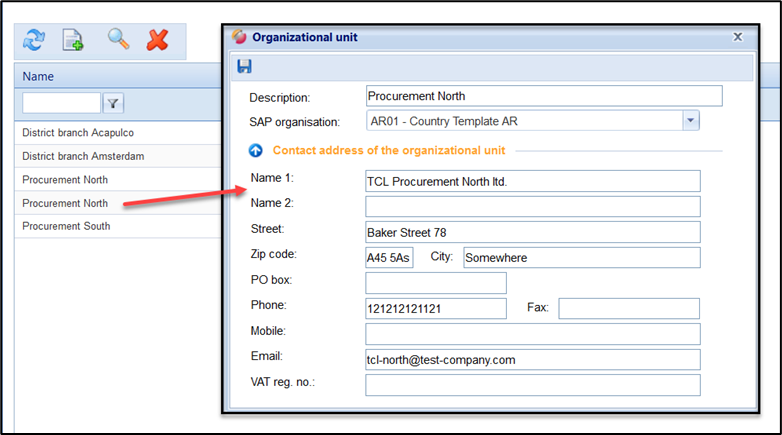Click the empty Fax input field
782x435 pixels.
pos(628,308)
